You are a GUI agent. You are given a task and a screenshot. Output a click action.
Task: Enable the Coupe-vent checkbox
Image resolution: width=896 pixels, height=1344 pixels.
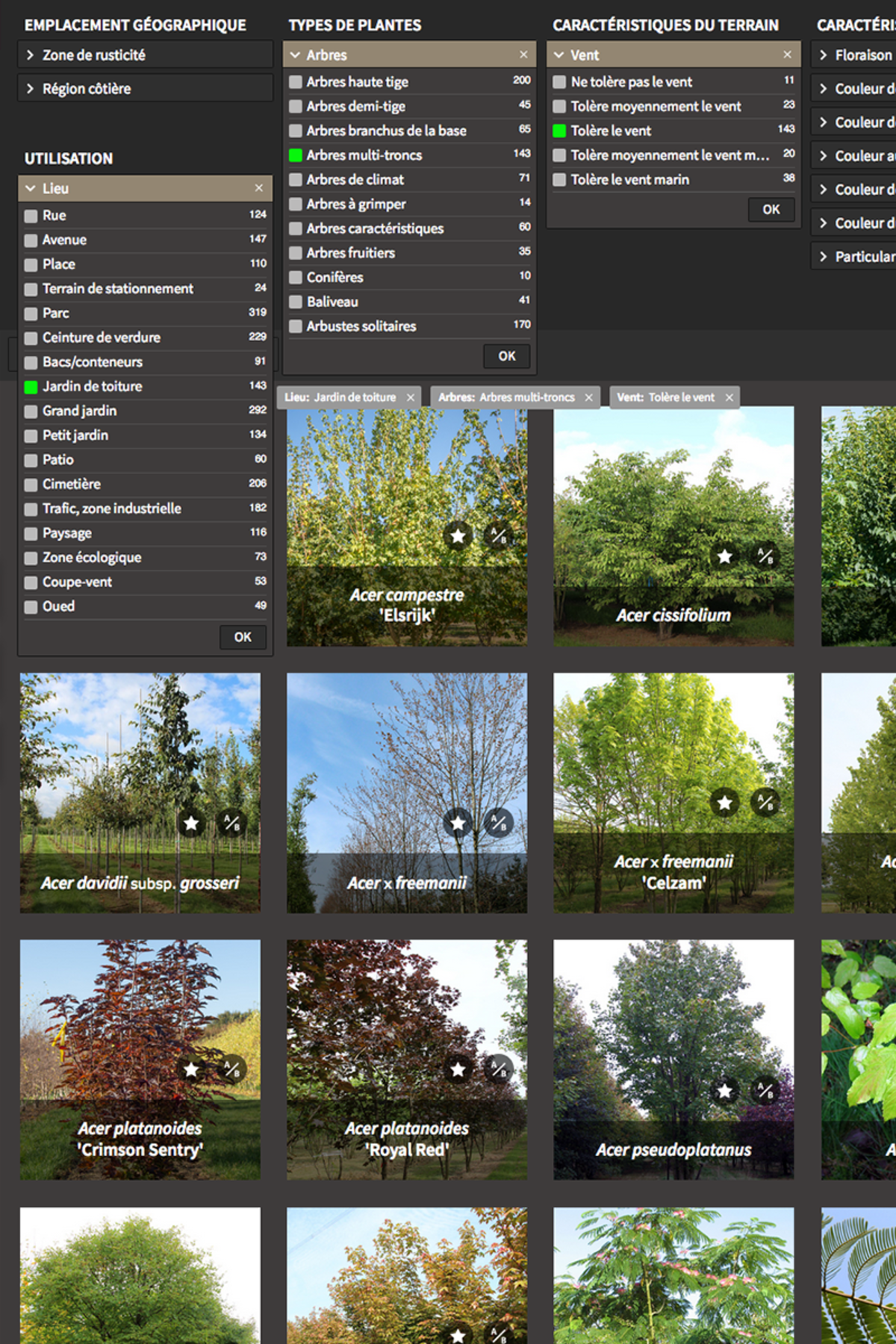(31, 582)
